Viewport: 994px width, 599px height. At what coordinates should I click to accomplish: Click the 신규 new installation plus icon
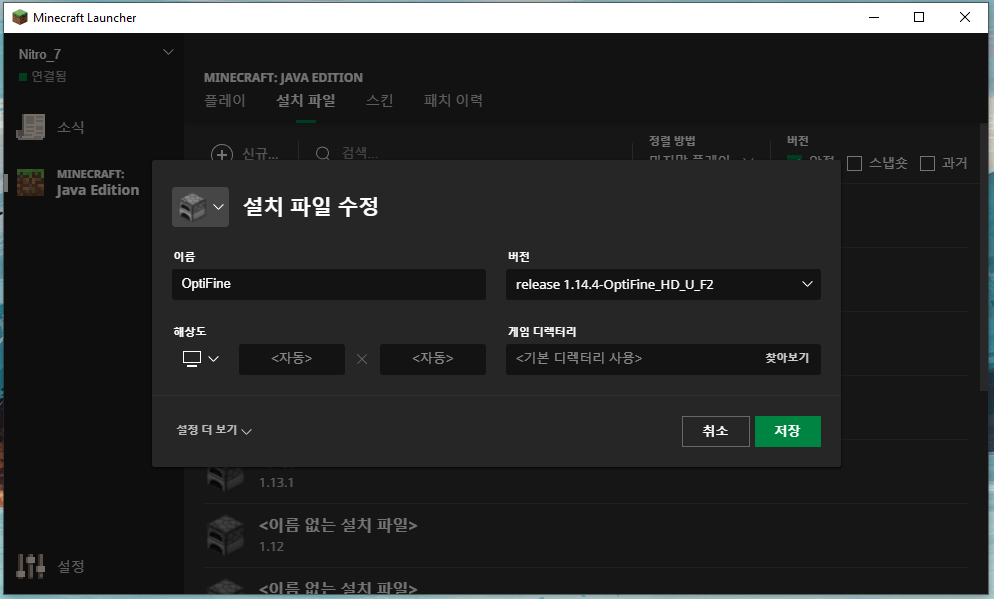tap(222, 154)
